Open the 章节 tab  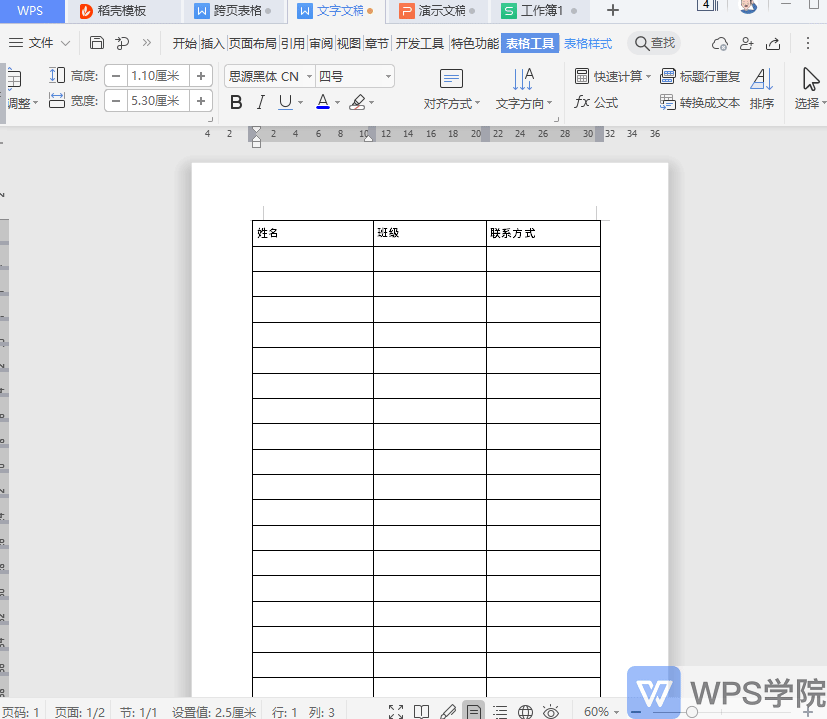click(x=377, y=43)
